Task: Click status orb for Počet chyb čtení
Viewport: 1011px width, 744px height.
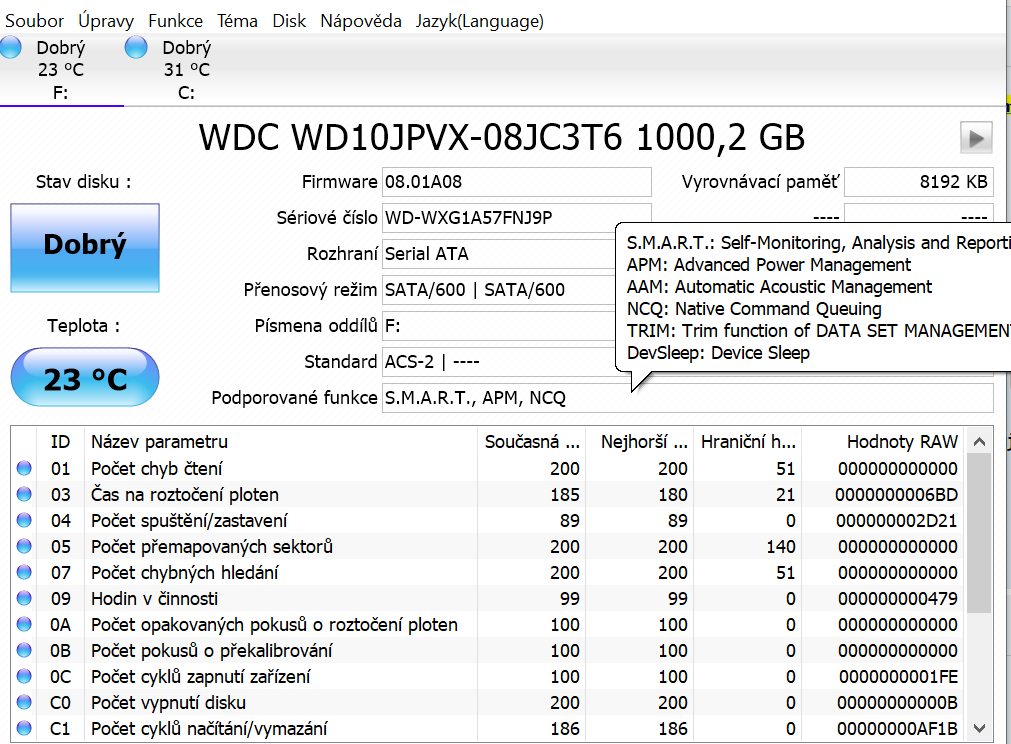Action: pos(24,469)
